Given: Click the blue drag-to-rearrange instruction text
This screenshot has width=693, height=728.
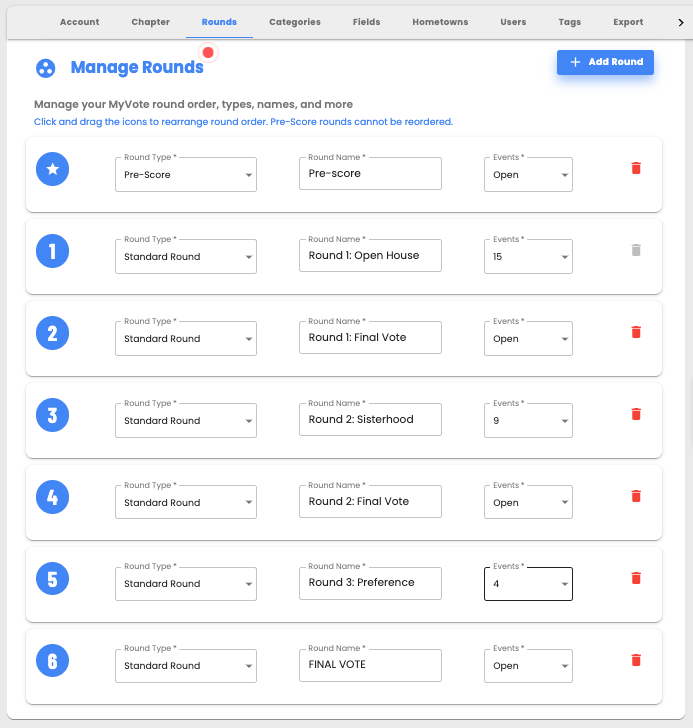Looking at the screenshot, I should pyautogui.click(x=243, y=122).
